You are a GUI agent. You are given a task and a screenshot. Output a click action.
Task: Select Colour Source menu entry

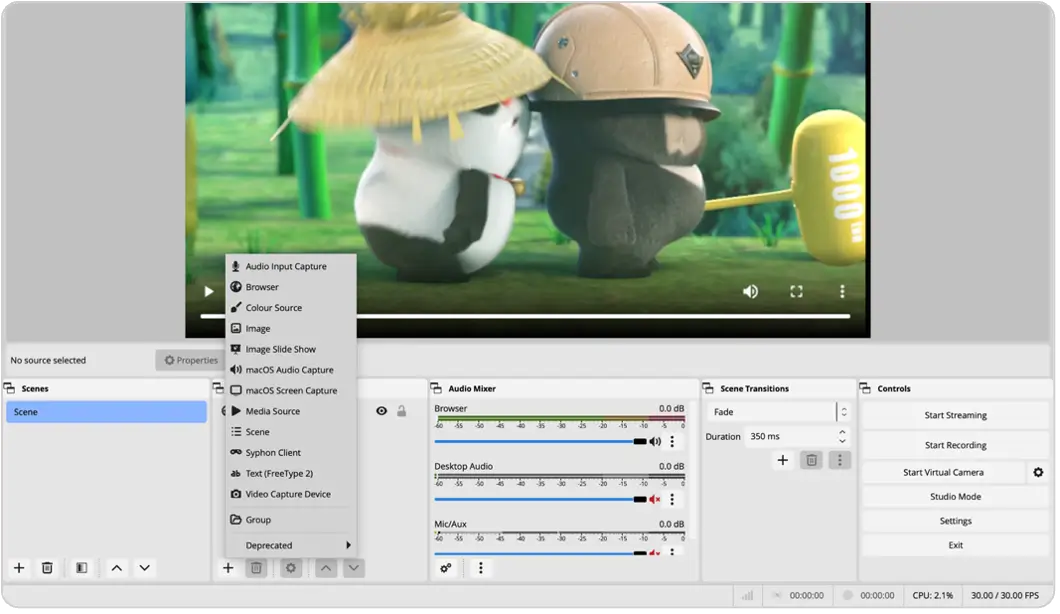291,308
